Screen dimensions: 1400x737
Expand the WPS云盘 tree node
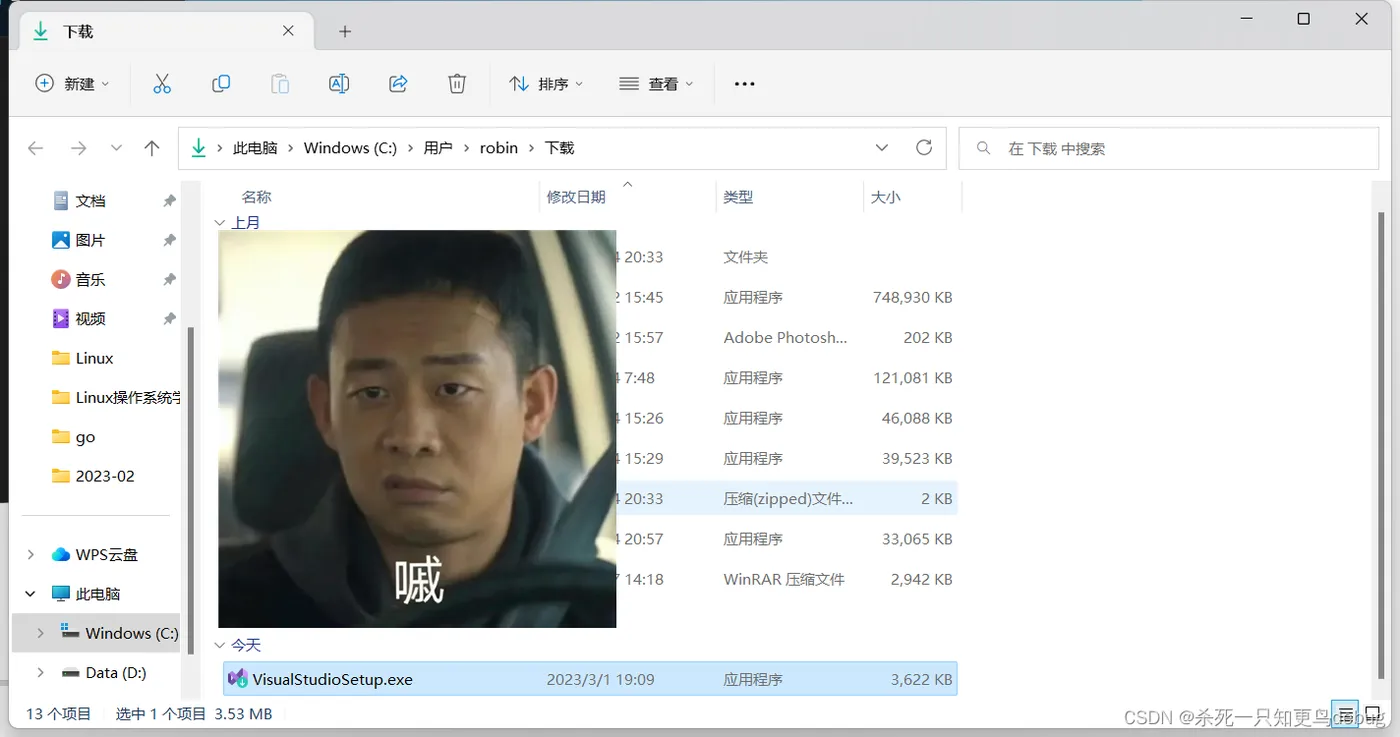(30, 554)
